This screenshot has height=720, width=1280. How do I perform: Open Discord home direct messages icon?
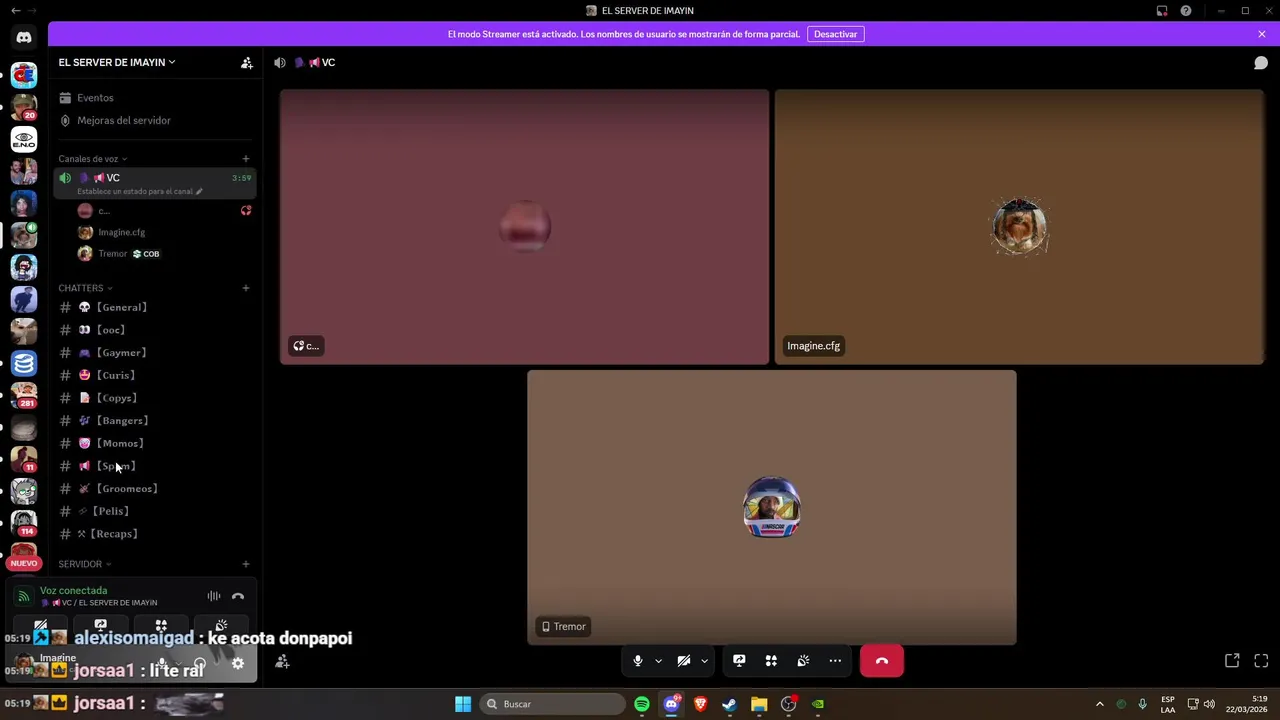(24, 37)
